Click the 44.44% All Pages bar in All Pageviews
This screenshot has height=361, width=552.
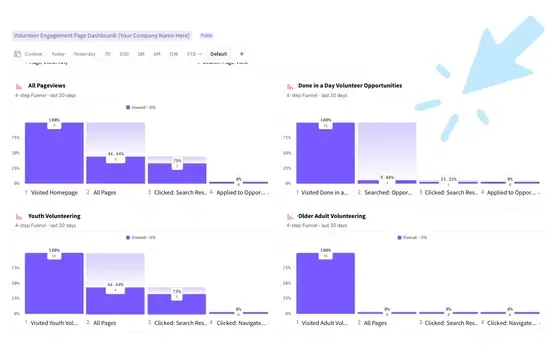pyautogui.click(x=116, y=170)
